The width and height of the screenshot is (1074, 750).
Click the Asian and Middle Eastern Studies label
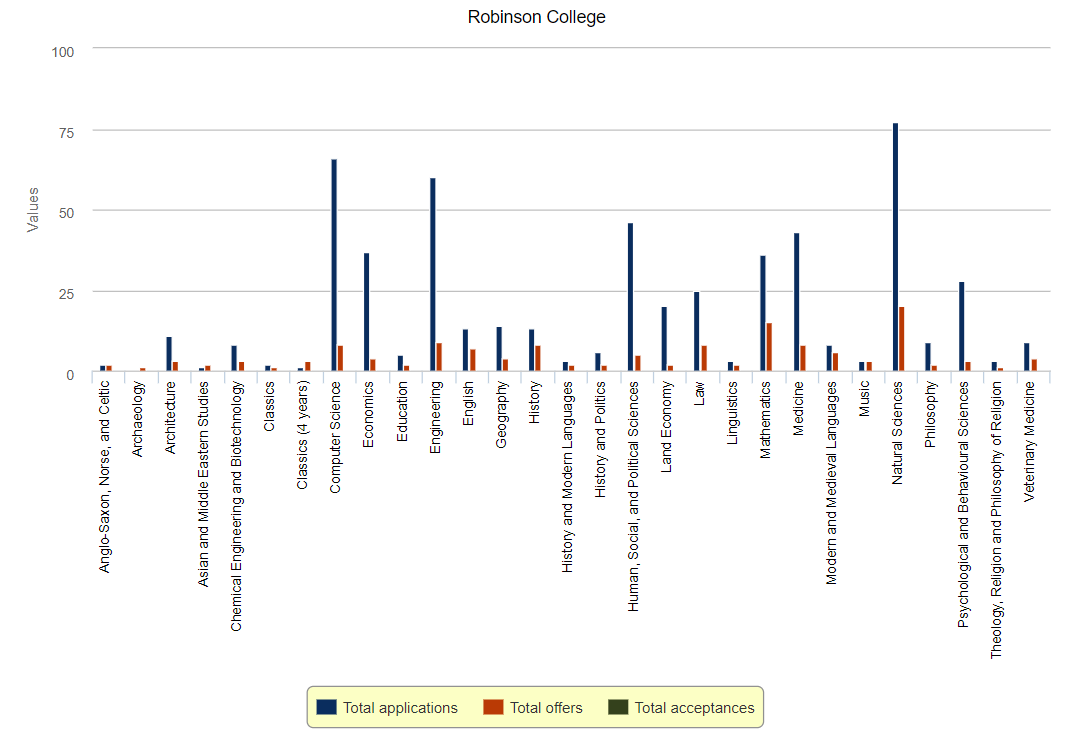[203, 484]
